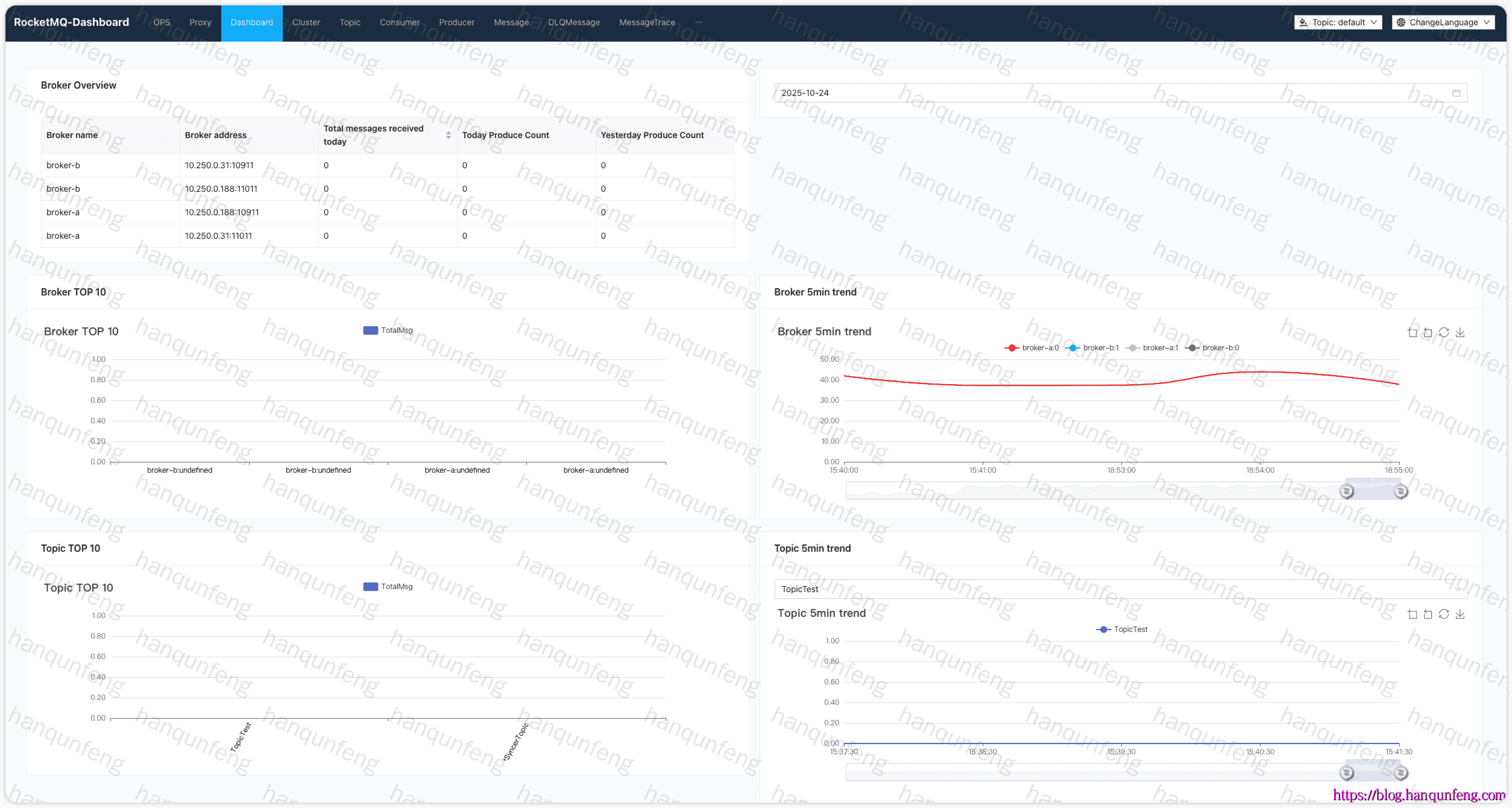Toggle broker-a:0 series in trend legend
This screenshot has width=1512, height=808.
coord(1032,348)
